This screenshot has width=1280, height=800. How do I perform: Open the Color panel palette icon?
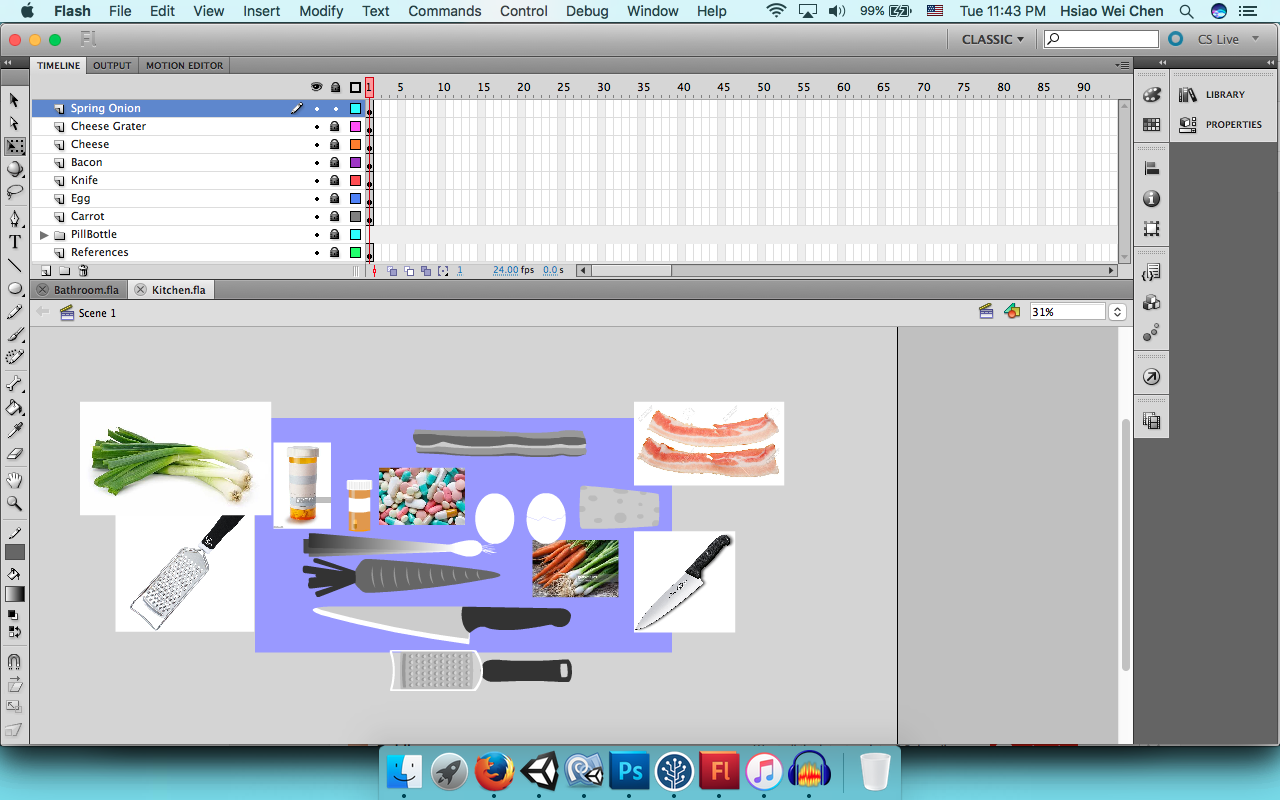click(1151, 95)
